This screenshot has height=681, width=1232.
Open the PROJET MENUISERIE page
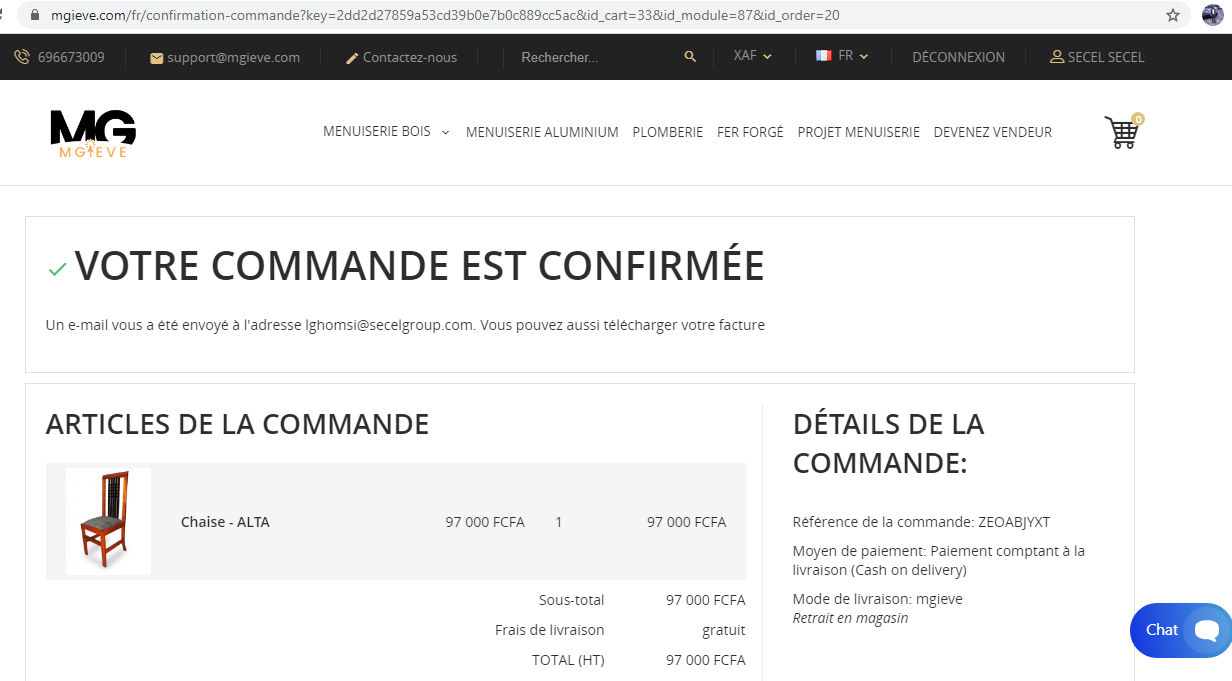point(858,132)
